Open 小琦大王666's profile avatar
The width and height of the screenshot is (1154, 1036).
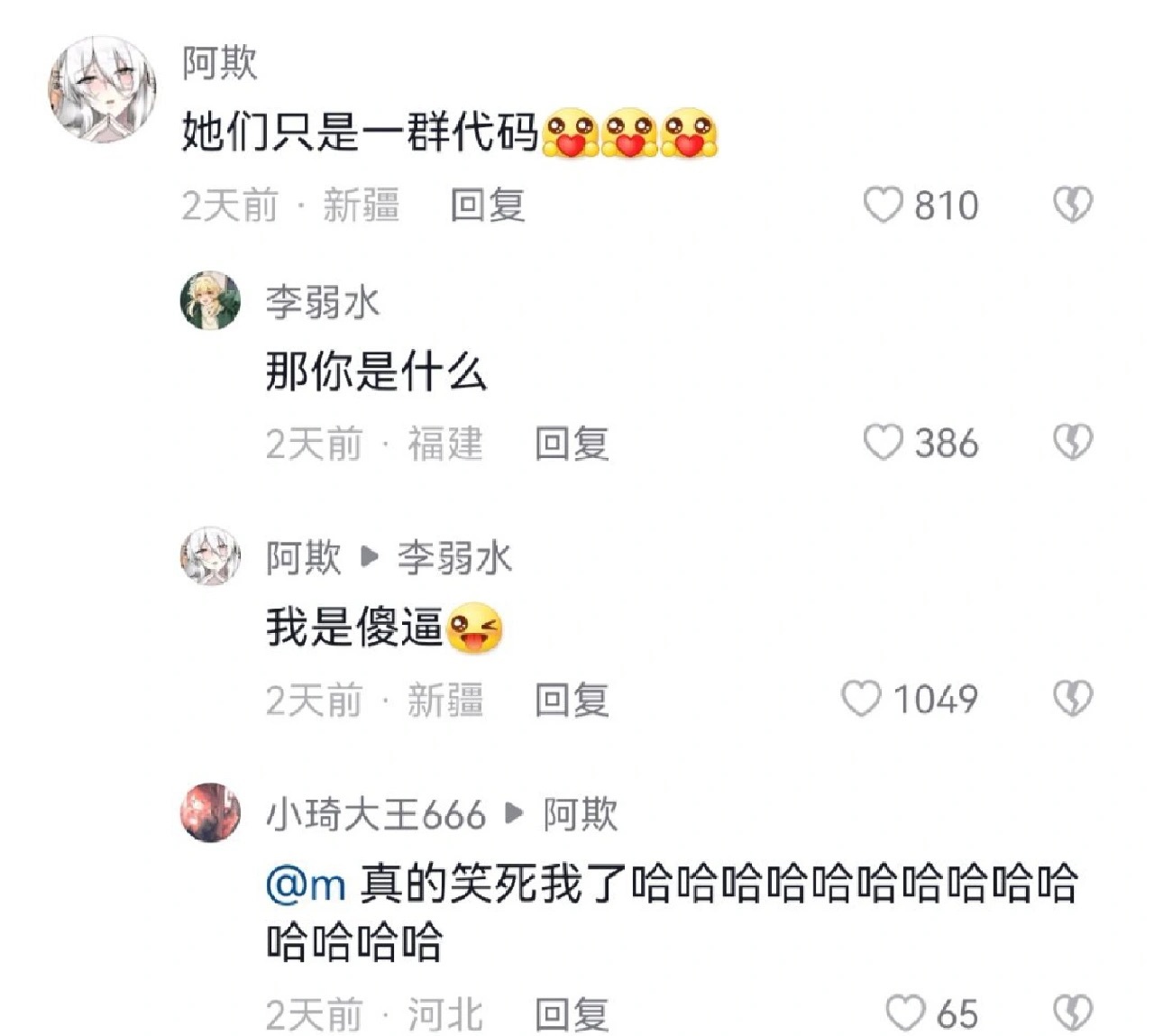coord(210,812)
